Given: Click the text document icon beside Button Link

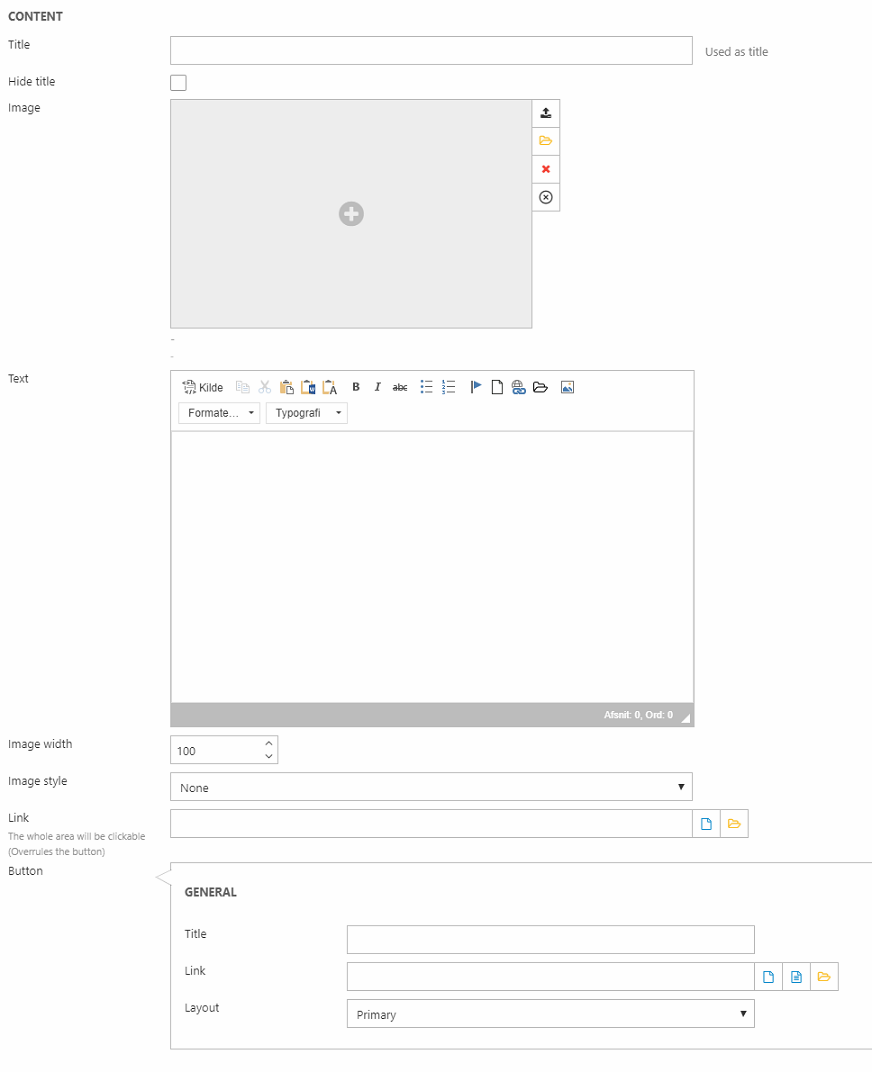Looking at the screenshot, I should click(x=796, y=976).
